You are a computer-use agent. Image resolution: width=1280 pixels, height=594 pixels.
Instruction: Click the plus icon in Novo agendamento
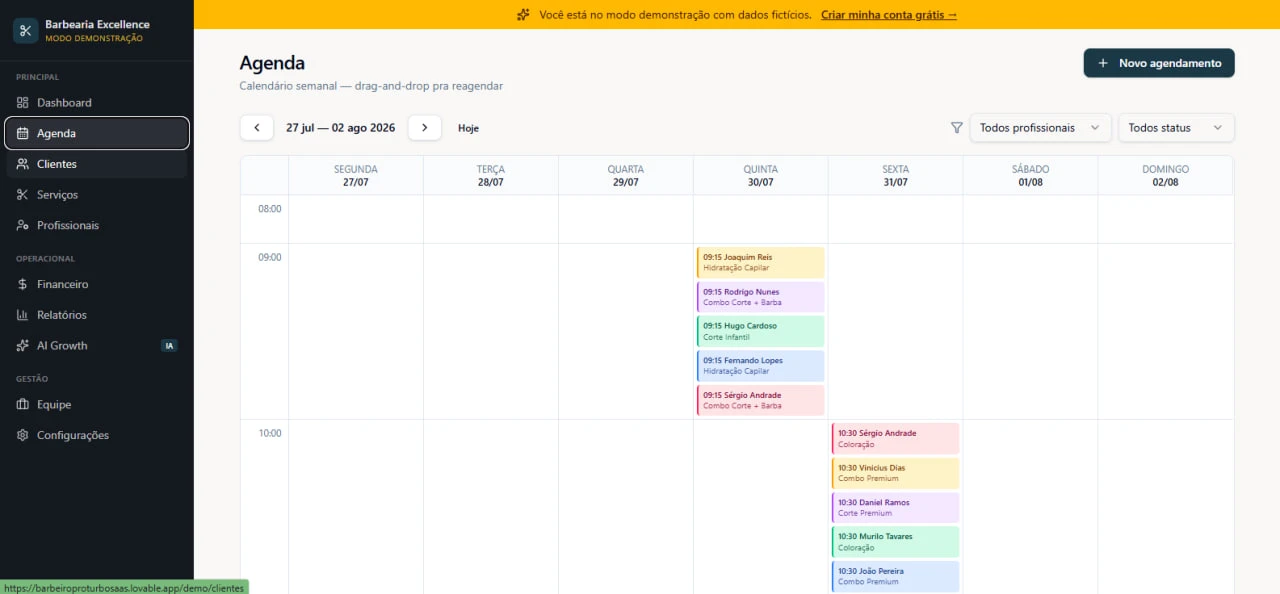coord(1103,63)
